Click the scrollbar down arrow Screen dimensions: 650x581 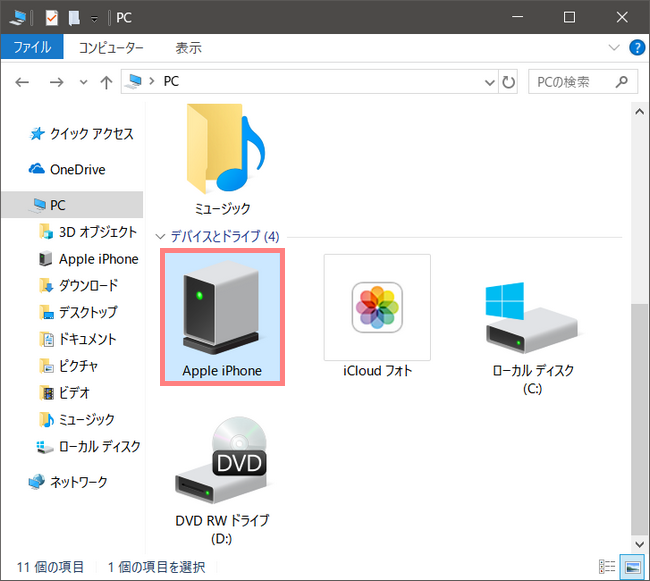click(x=639, y=544)
